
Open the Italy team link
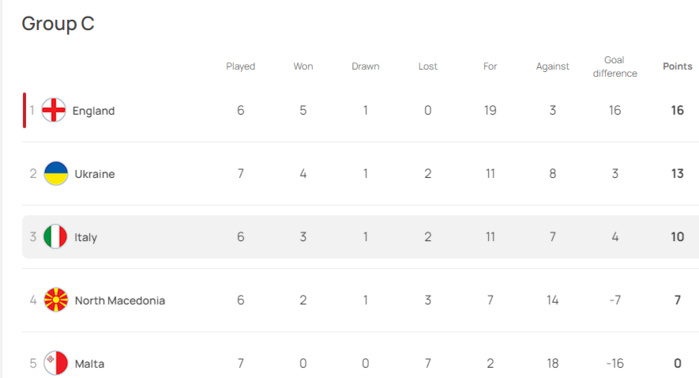click(86, 237)
